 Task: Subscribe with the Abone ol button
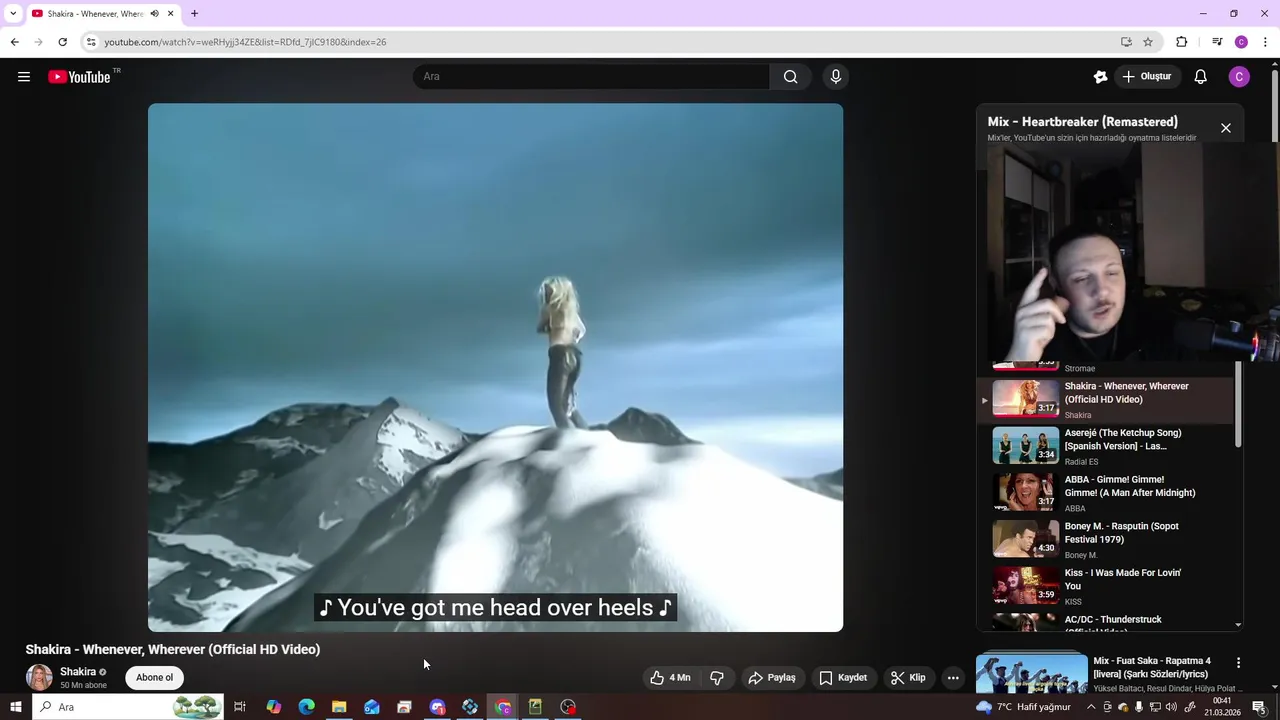coord(155,678)
